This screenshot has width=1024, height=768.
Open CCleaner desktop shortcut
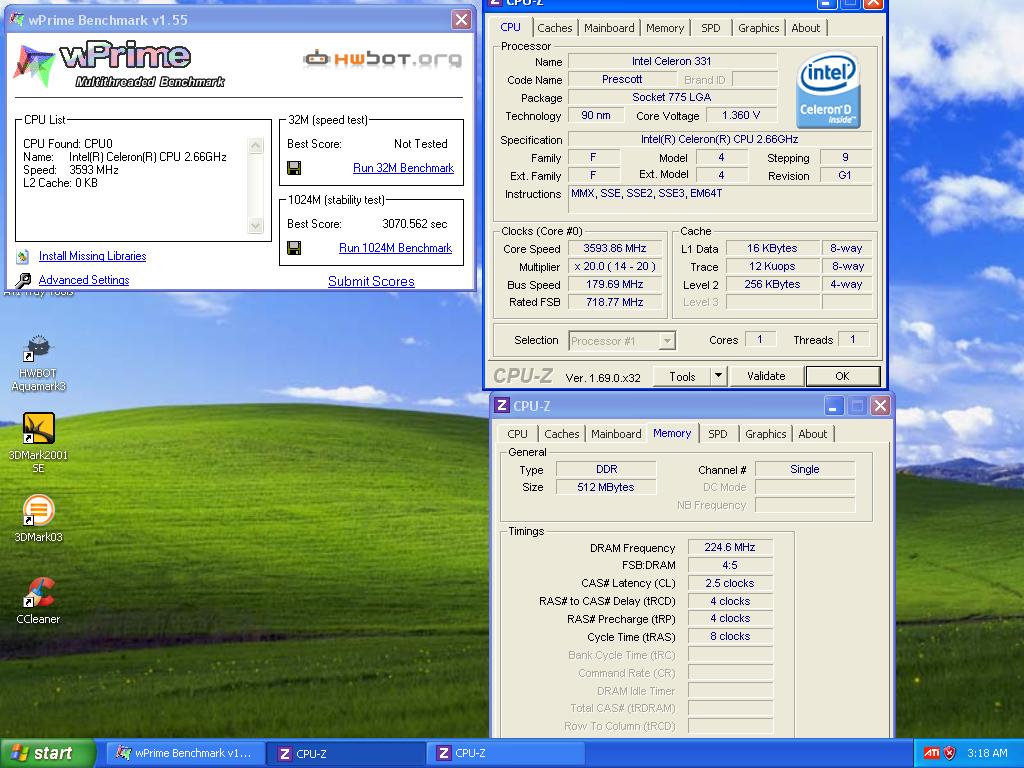coord(38,601)
